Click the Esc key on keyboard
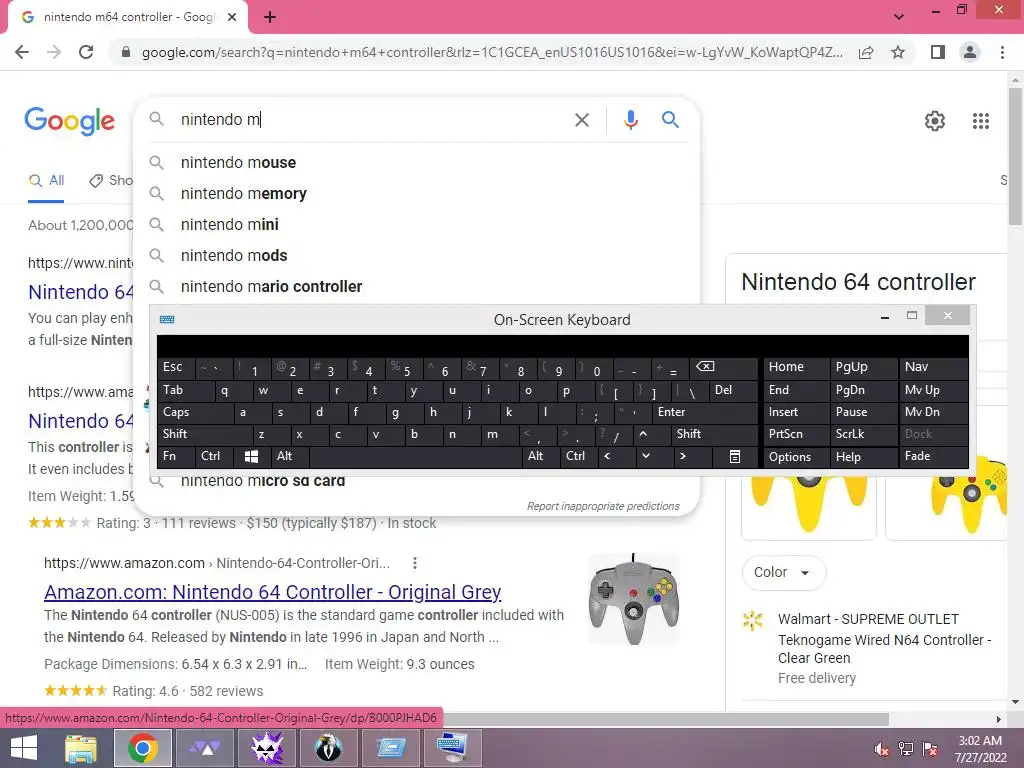Image resolution: width=1024 pixels, height=768 pixels. [x=176, y=367]
